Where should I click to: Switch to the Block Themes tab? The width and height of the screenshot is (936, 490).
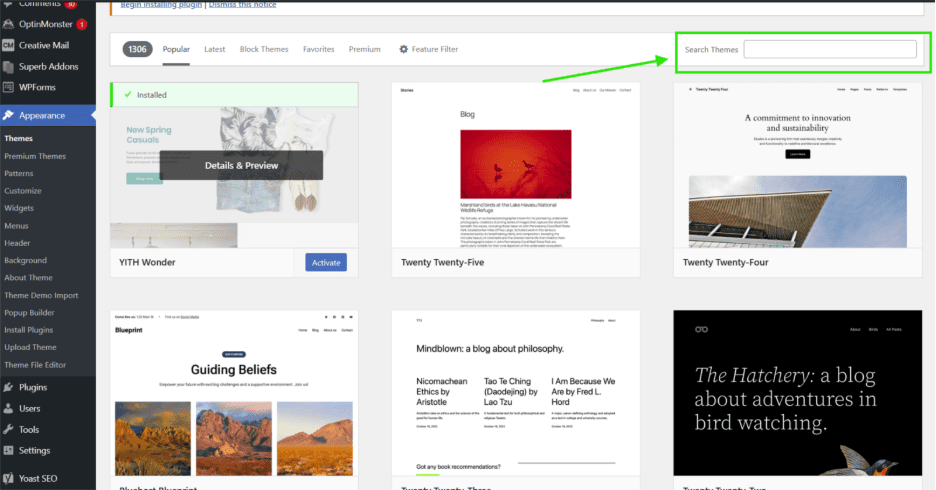pyautogui.click(x=264, y=50)
